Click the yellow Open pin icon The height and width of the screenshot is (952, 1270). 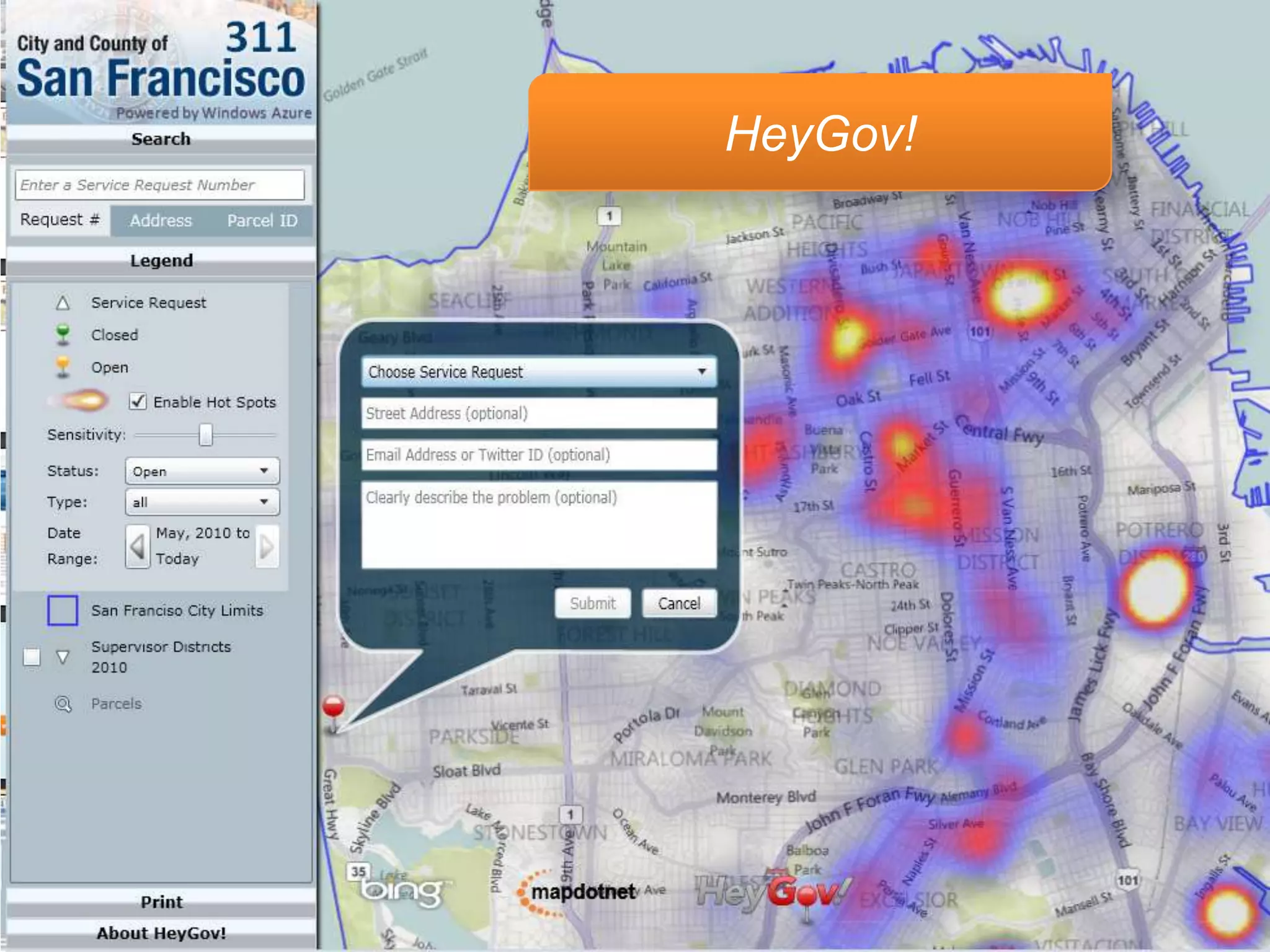[63, 366]
